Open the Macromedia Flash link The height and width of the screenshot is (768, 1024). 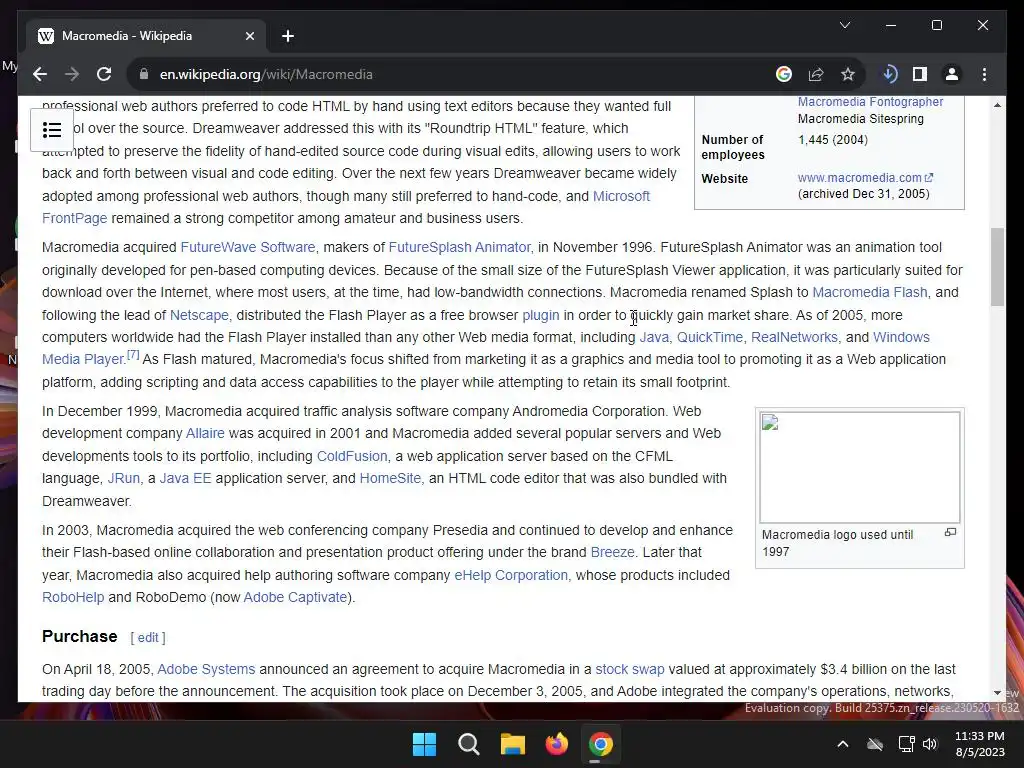[x=869, y=293]
